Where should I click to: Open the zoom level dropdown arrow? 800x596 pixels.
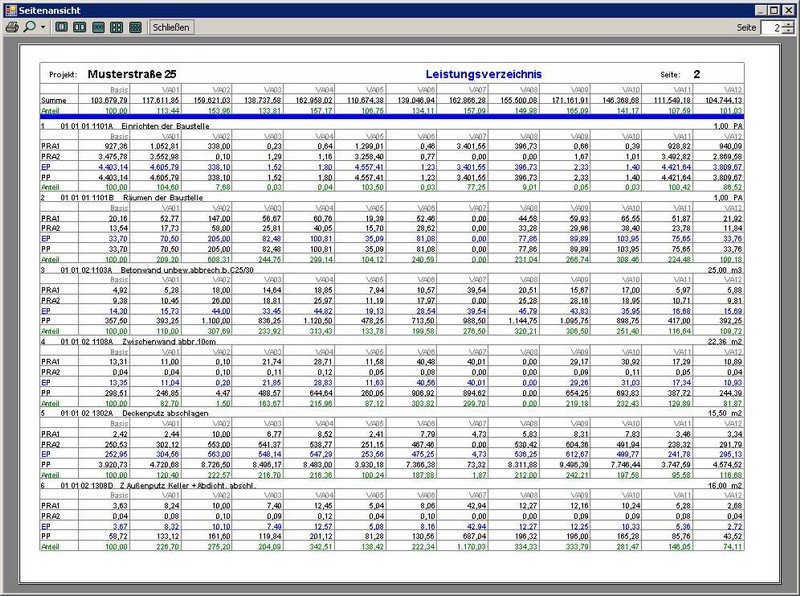tap(42, 27)
